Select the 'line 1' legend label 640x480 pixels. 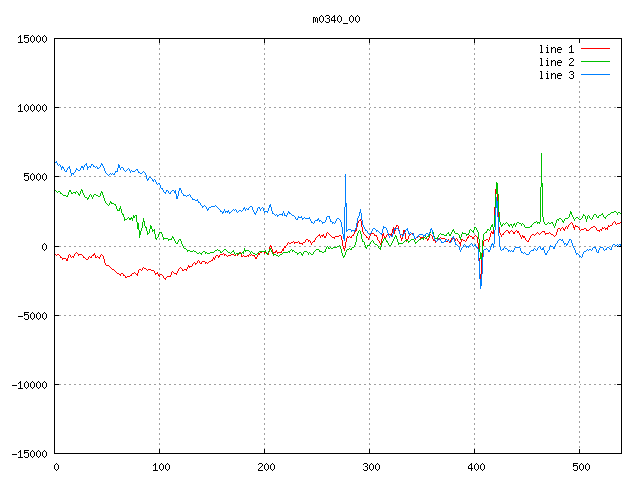click(x=556, y=49)
